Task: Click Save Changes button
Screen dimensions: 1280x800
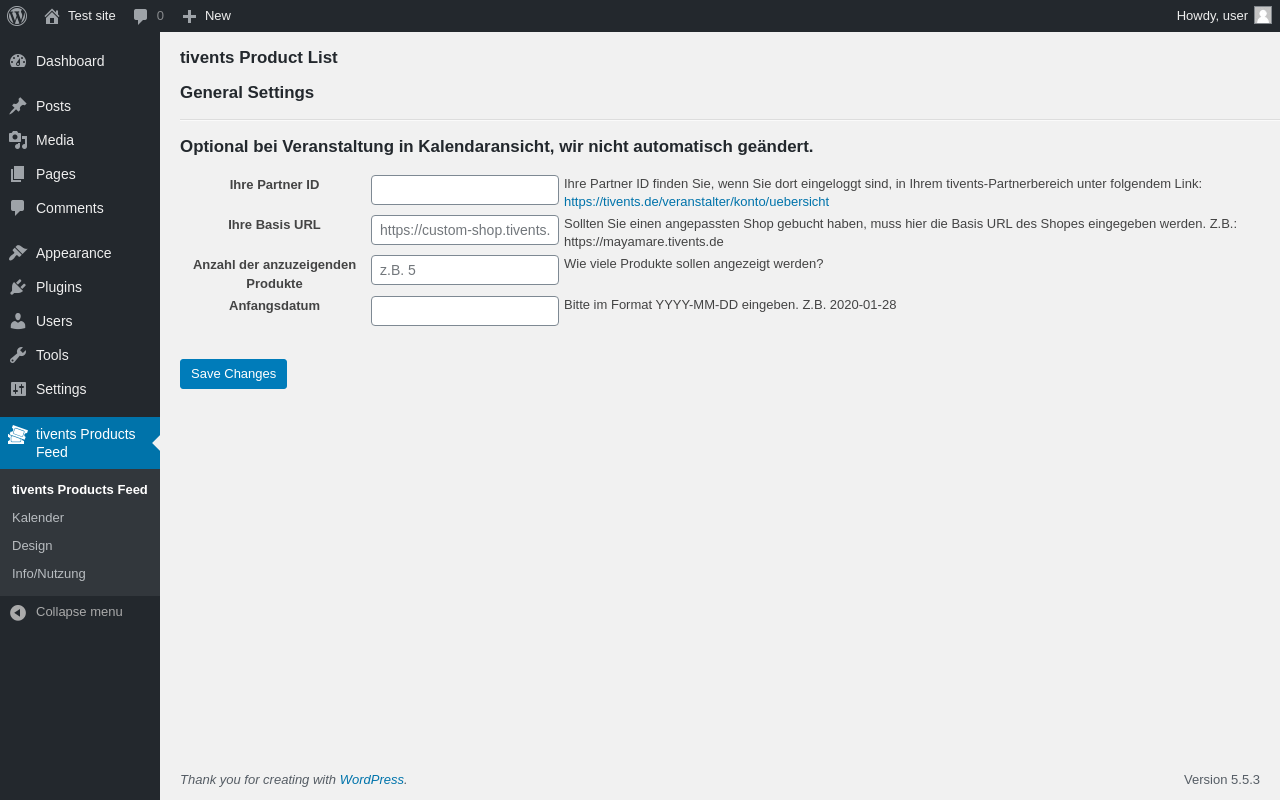Action: pyautogui.click(x=233, y=374)
